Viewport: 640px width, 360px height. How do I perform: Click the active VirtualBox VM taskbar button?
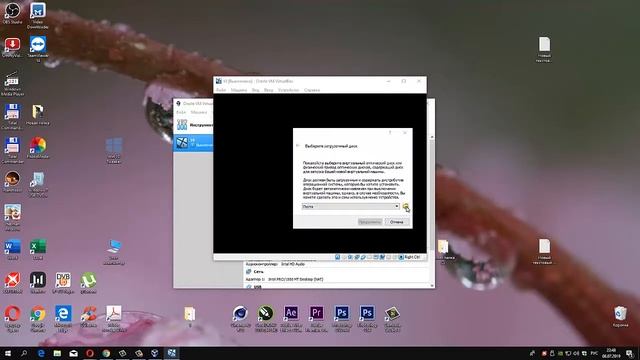point(172,353)
